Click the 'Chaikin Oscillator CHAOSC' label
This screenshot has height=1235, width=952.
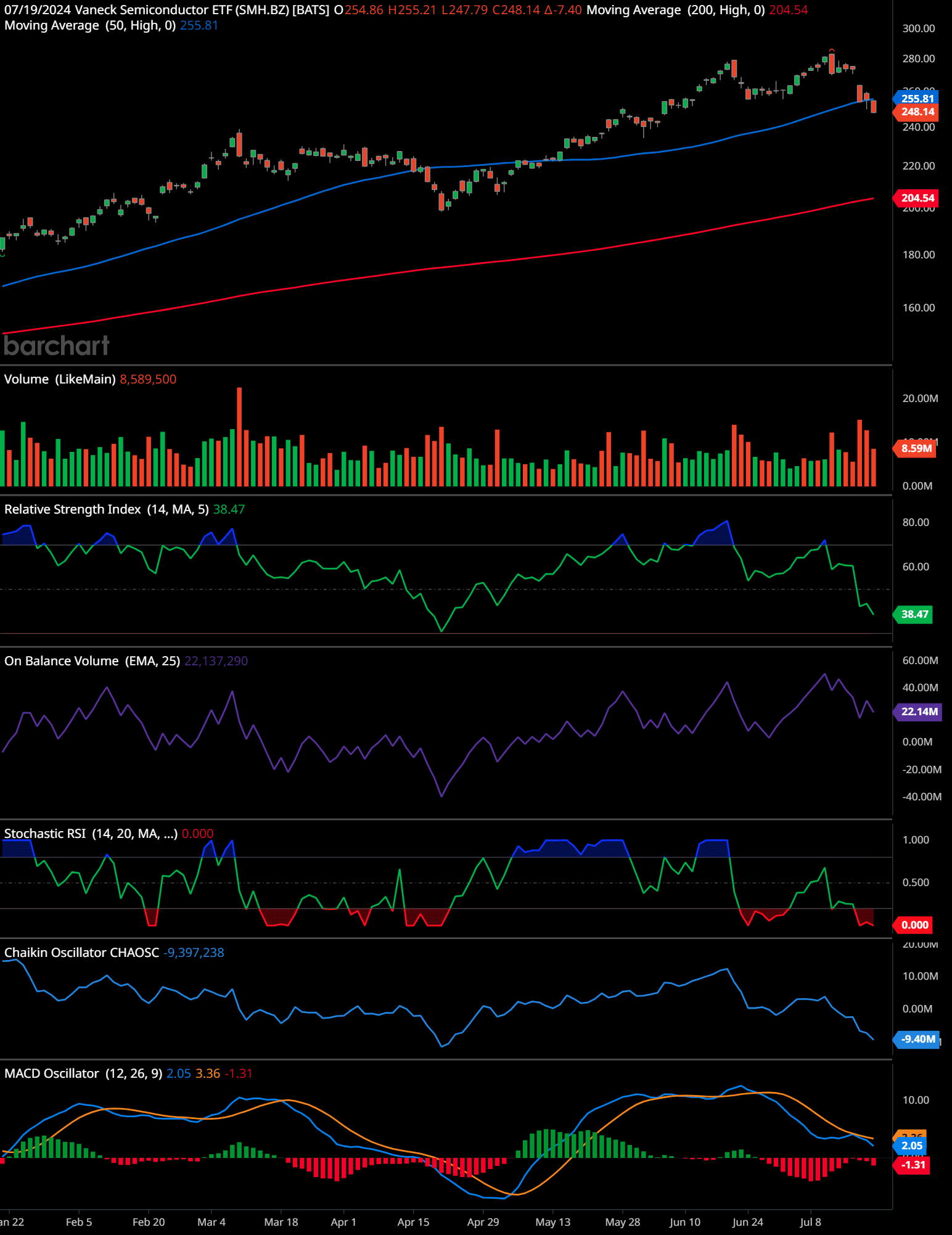81,953
